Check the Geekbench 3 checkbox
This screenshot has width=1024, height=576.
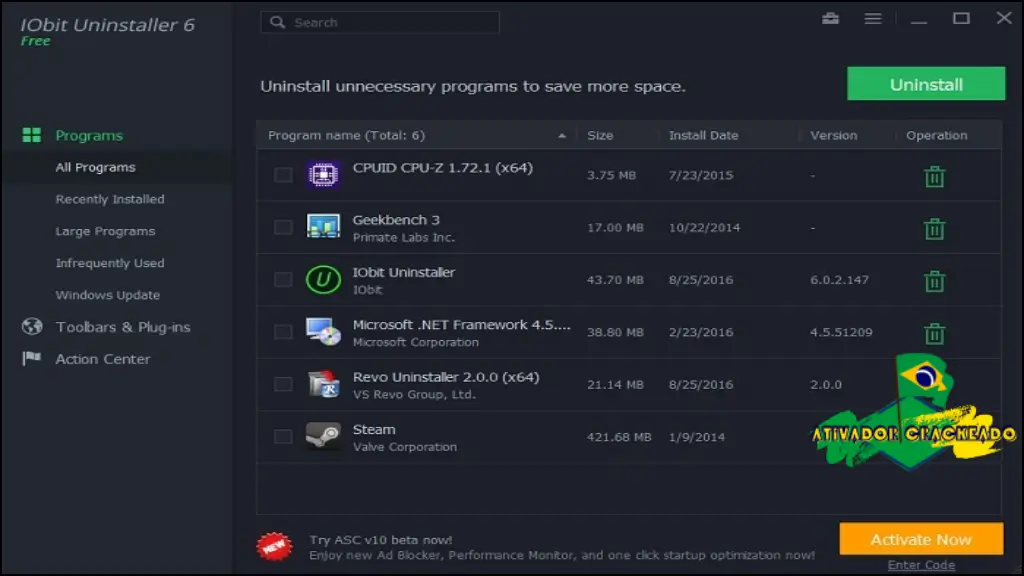coord(283,227)
